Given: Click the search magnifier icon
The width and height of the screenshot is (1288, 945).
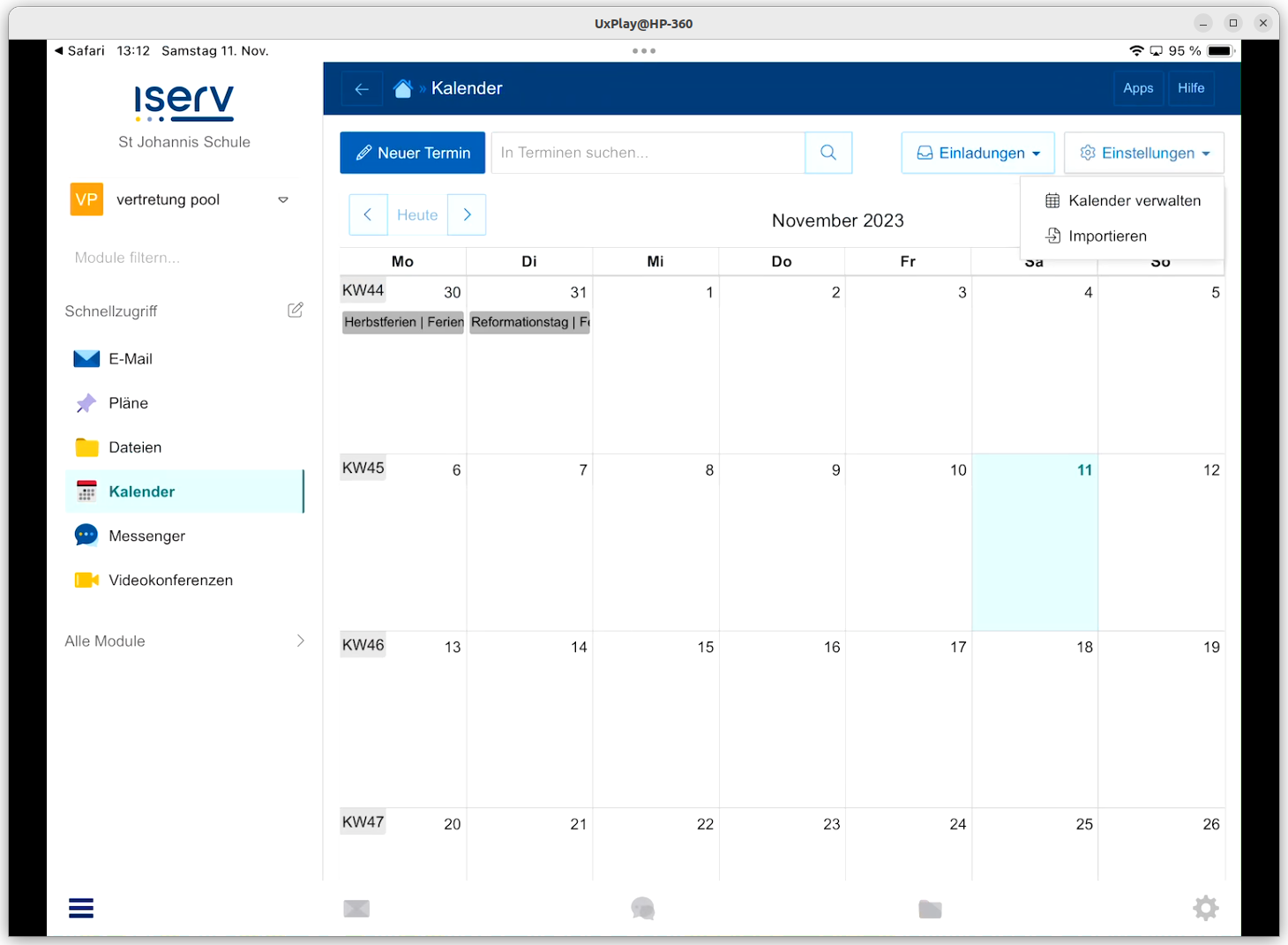Looking at the screenshot, I should click(x=827, y=152).
